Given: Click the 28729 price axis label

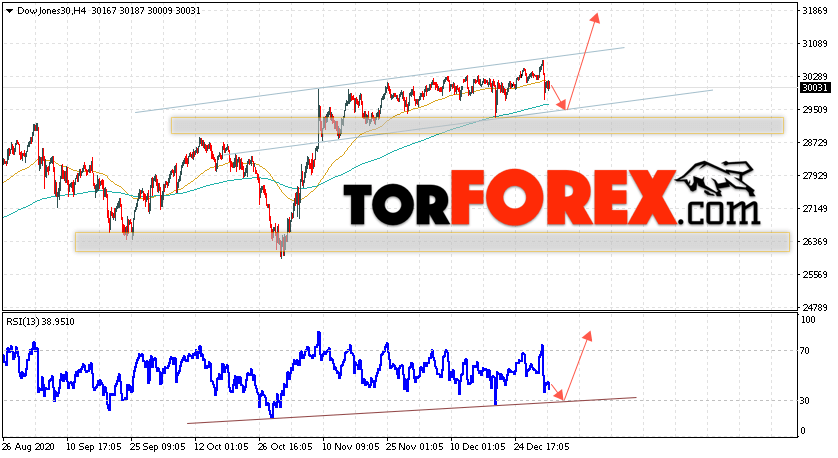Looking at the screenshot, I should click(x=815, y=143).
